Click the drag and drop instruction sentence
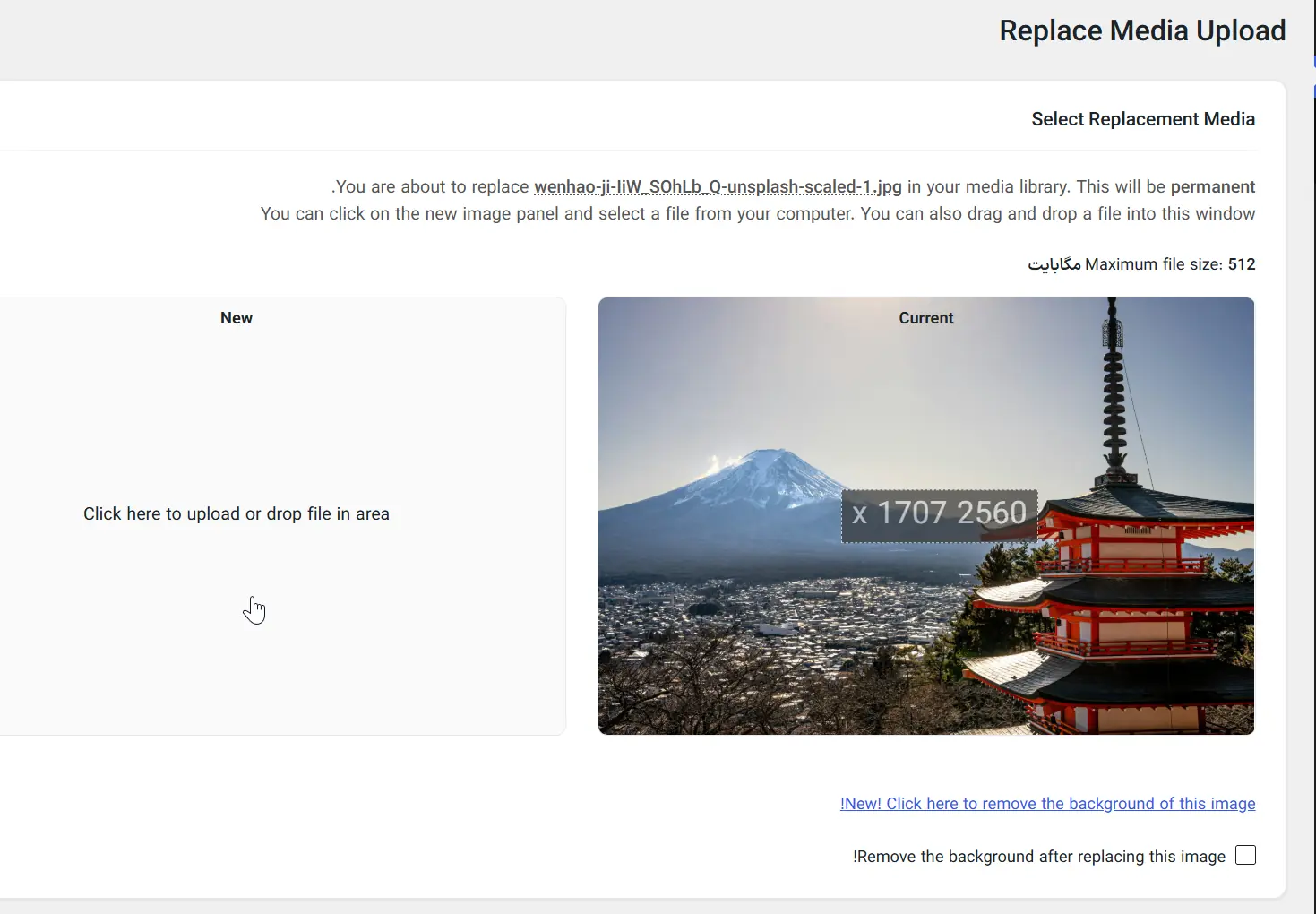1316x914 pixels. [758, 213]
